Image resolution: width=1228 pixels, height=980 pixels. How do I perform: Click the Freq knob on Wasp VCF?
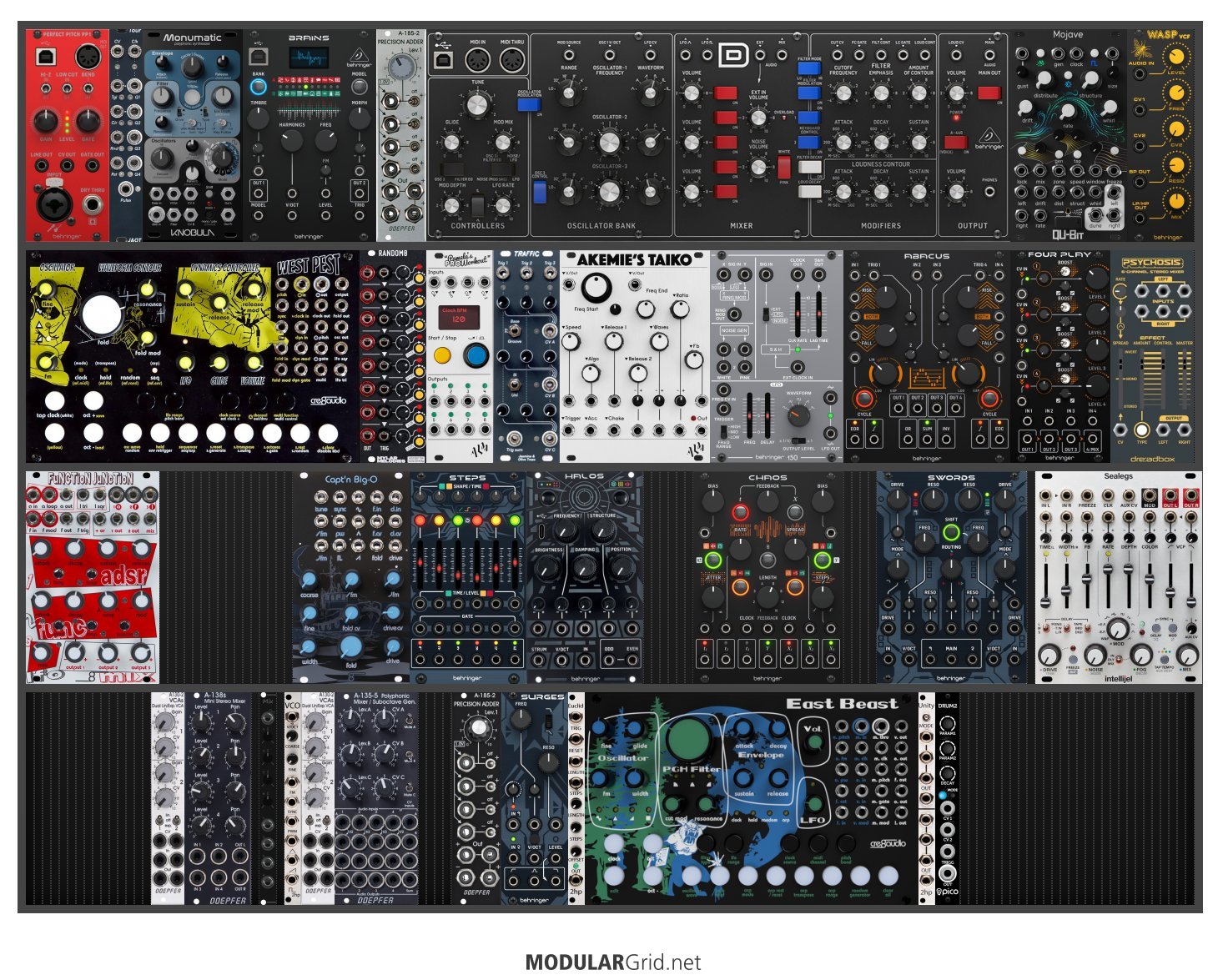(x=1176, y=93)
